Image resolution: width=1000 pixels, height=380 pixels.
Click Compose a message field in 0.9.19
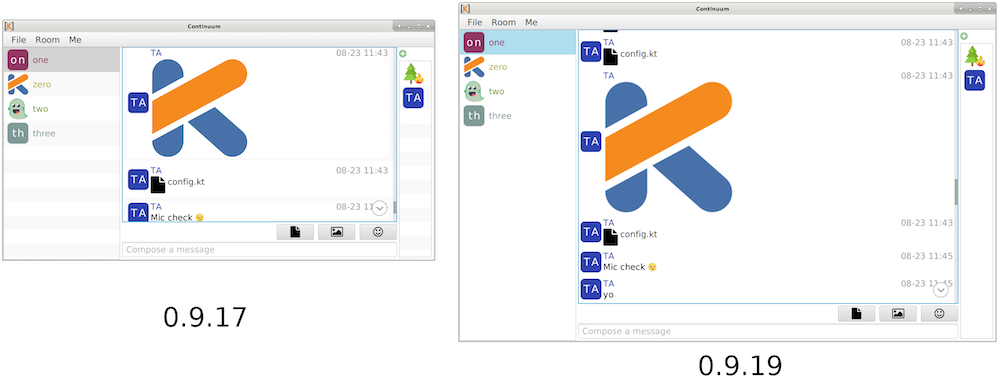[768, 331]
